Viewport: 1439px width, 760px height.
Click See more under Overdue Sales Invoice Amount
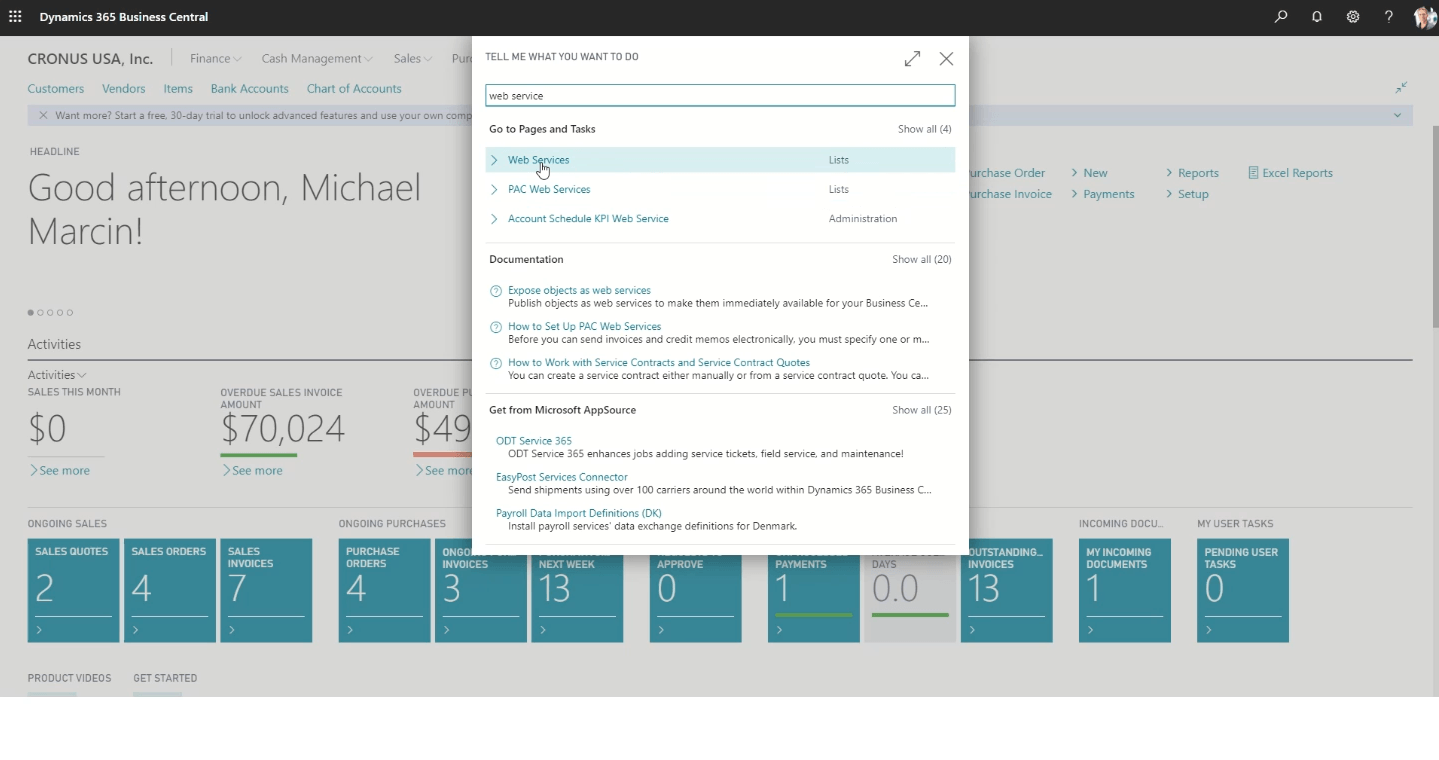pos(252,471)
